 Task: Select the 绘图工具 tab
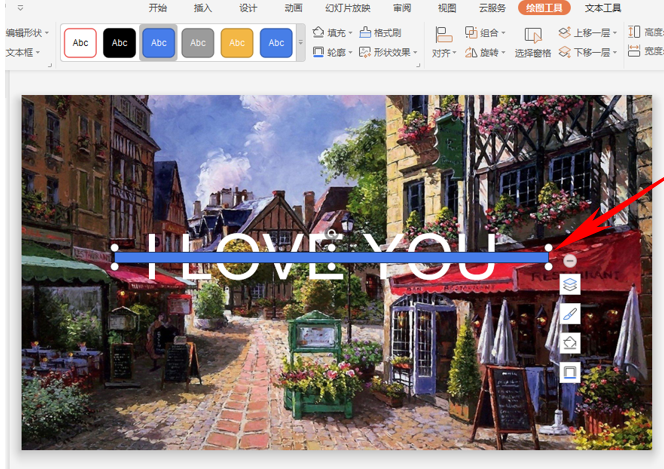click(544, 8)
